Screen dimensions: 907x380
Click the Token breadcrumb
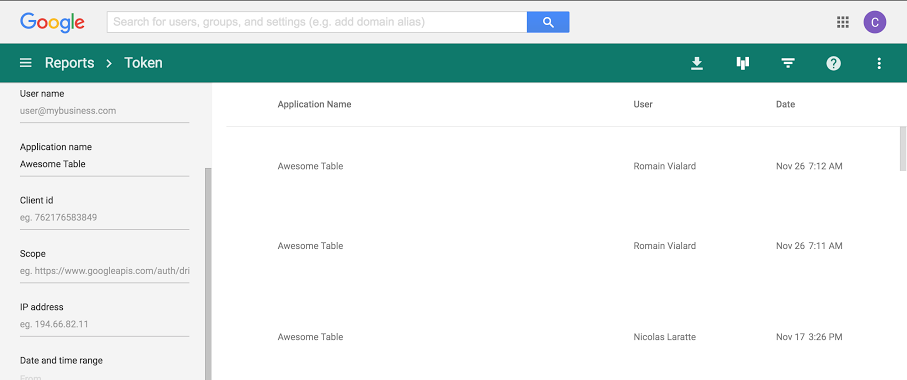point(143,62)
